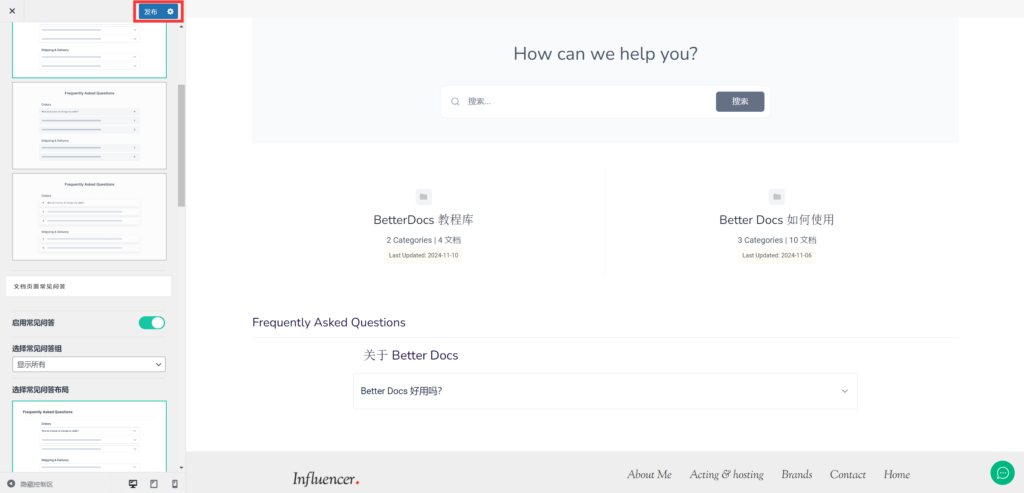1024x493 pixels.
Task: Click the 发布 publish button
Action: 151,12
